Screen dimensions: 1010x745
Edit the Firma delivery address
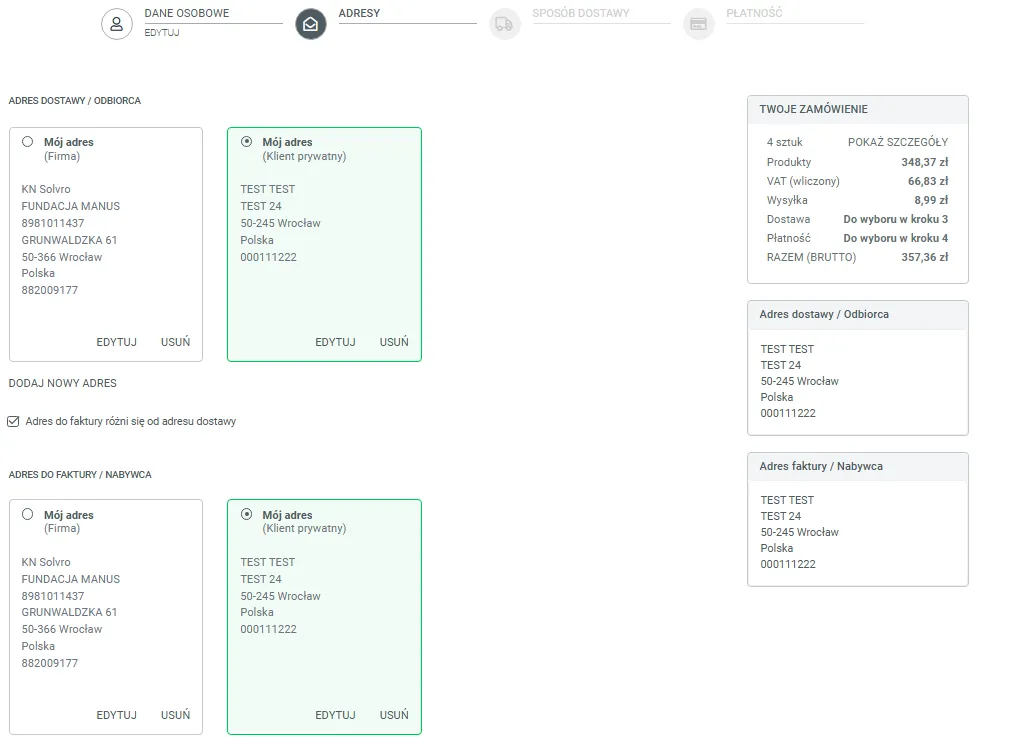pyautogui.click(x=116, y=342)
